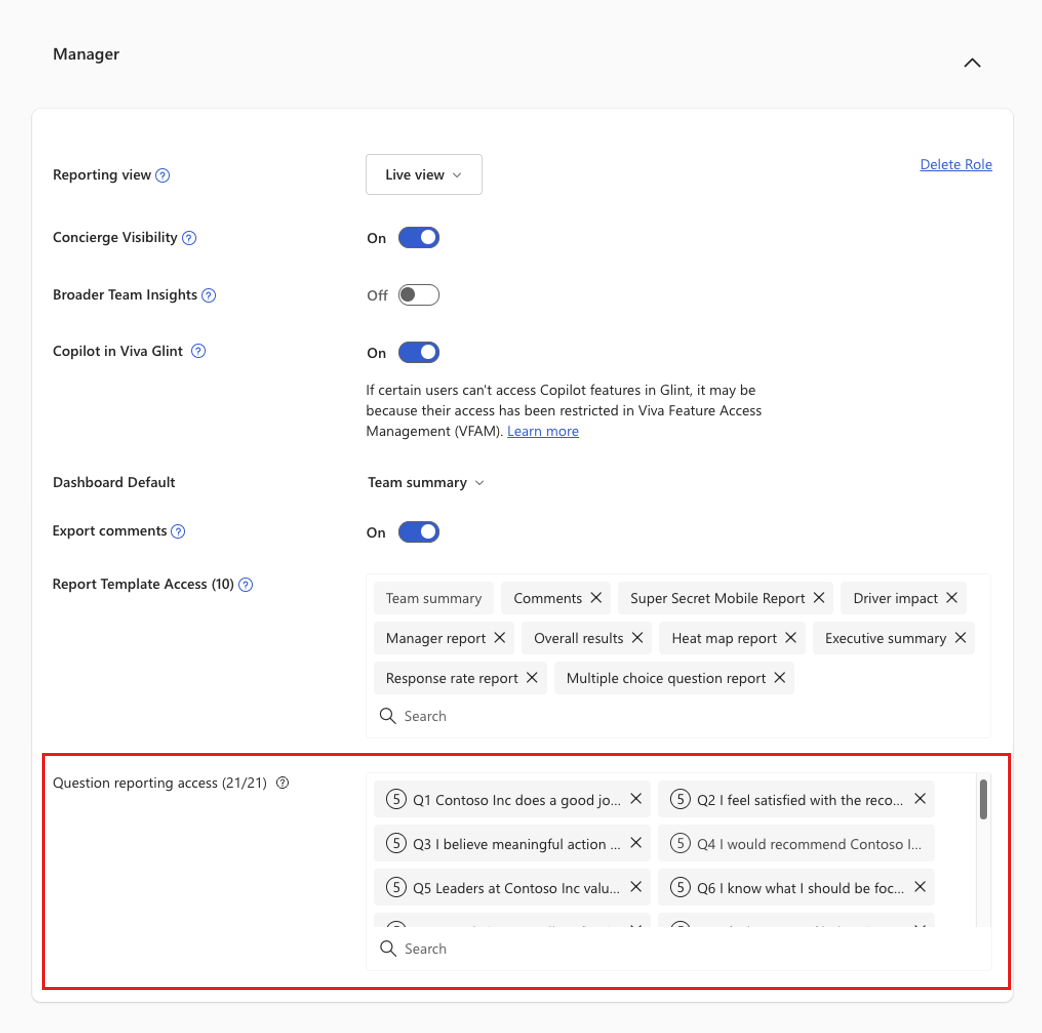Click the scale icon on Q5 tag
The height and width of the screenshot is (1033, 1042).
pyautogui.click(x=396, y=887)
